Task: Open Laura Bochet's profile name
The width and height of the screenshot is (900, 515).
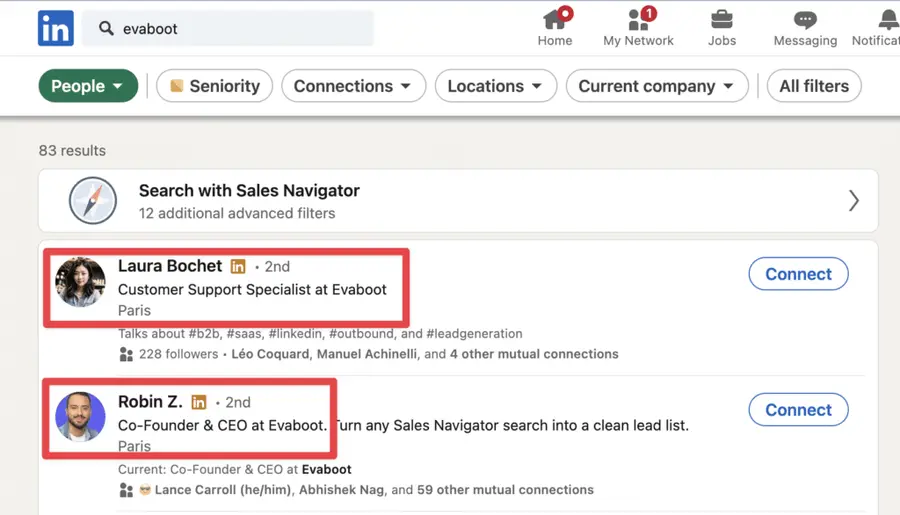Action: tap(170, 266)
